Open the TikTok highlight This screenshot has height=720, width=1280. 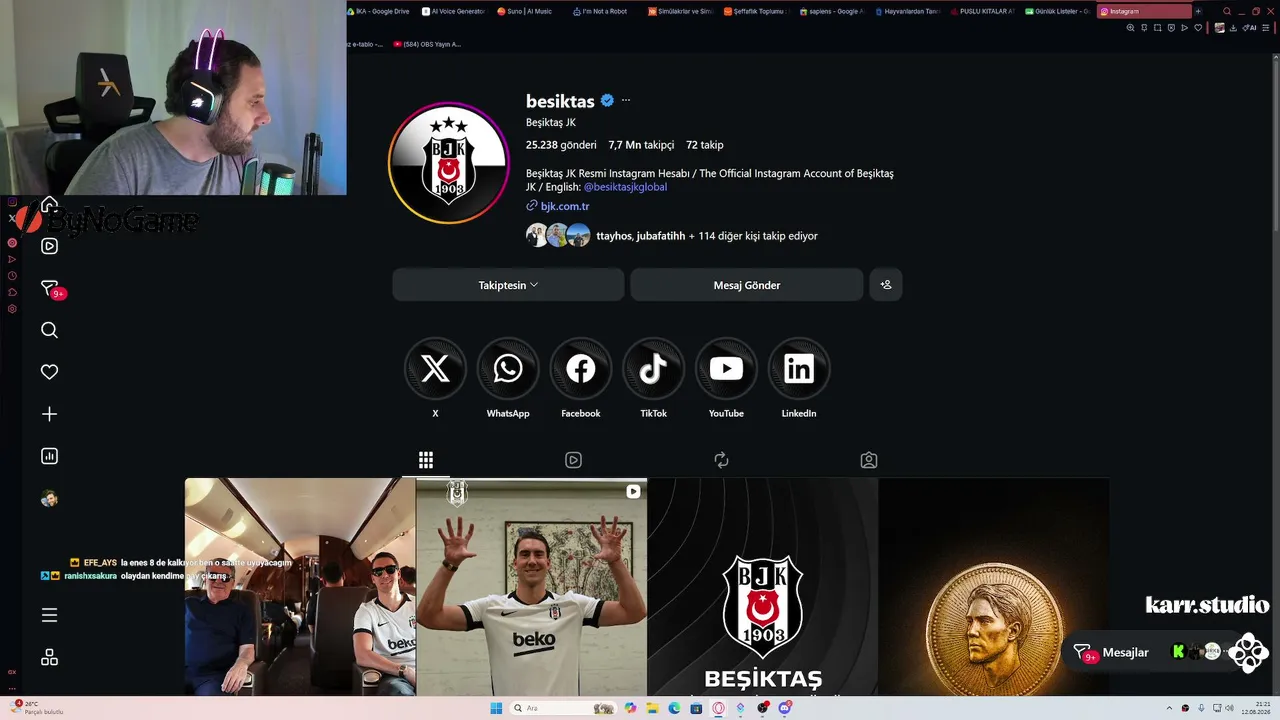point(653,369)
